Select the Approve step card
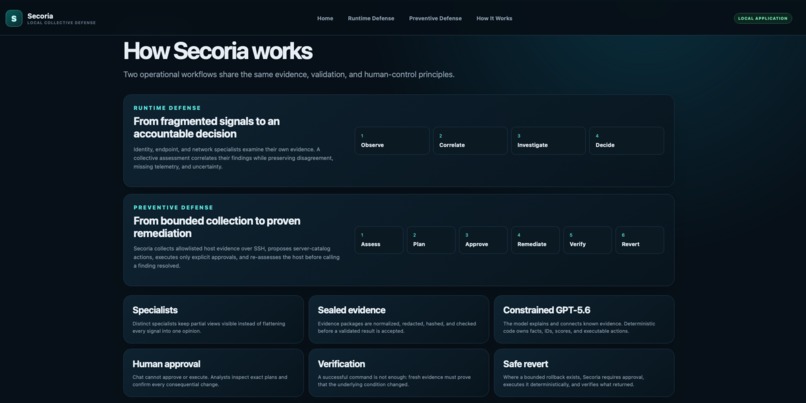The height and width of the screenshot is (403, 806). (x=483, y=240)
